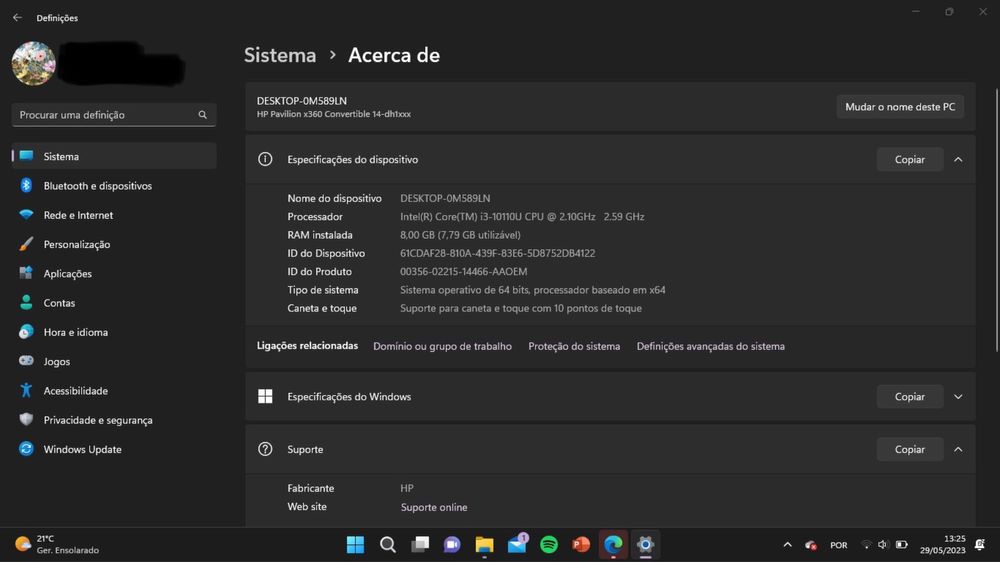Open Hora e idioma settings
The image size is (1000, 562).
(x=114, y=332)
